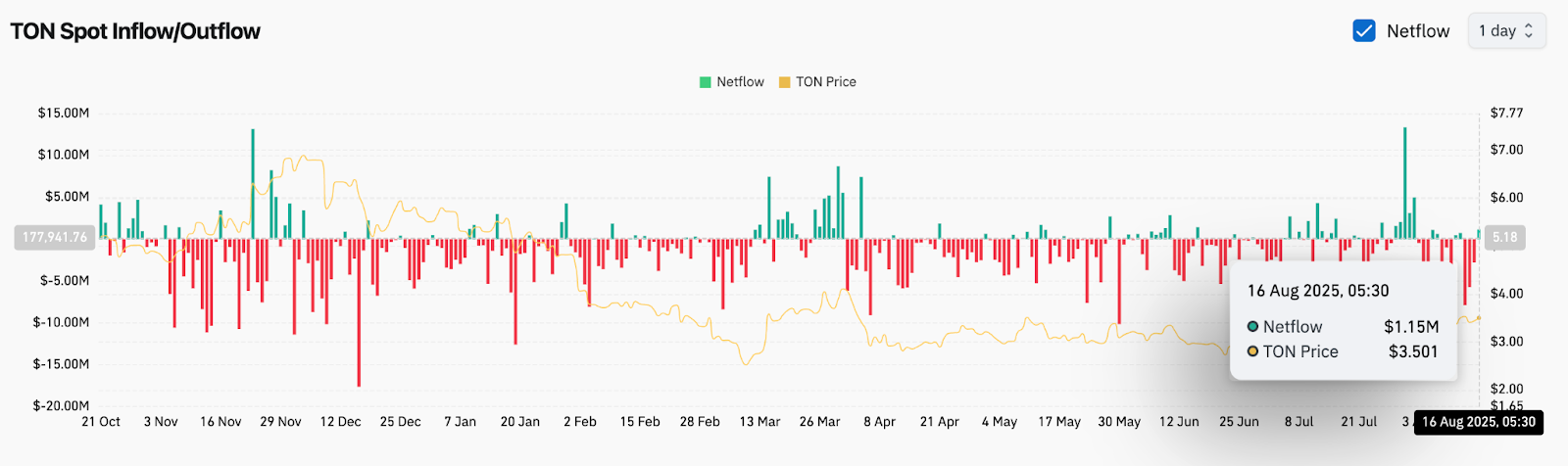Viewport: 1568px width, 466px height.
Task: Click the 16 Aug 2025, 05:30 date marker
Action: click(1479, 422)
